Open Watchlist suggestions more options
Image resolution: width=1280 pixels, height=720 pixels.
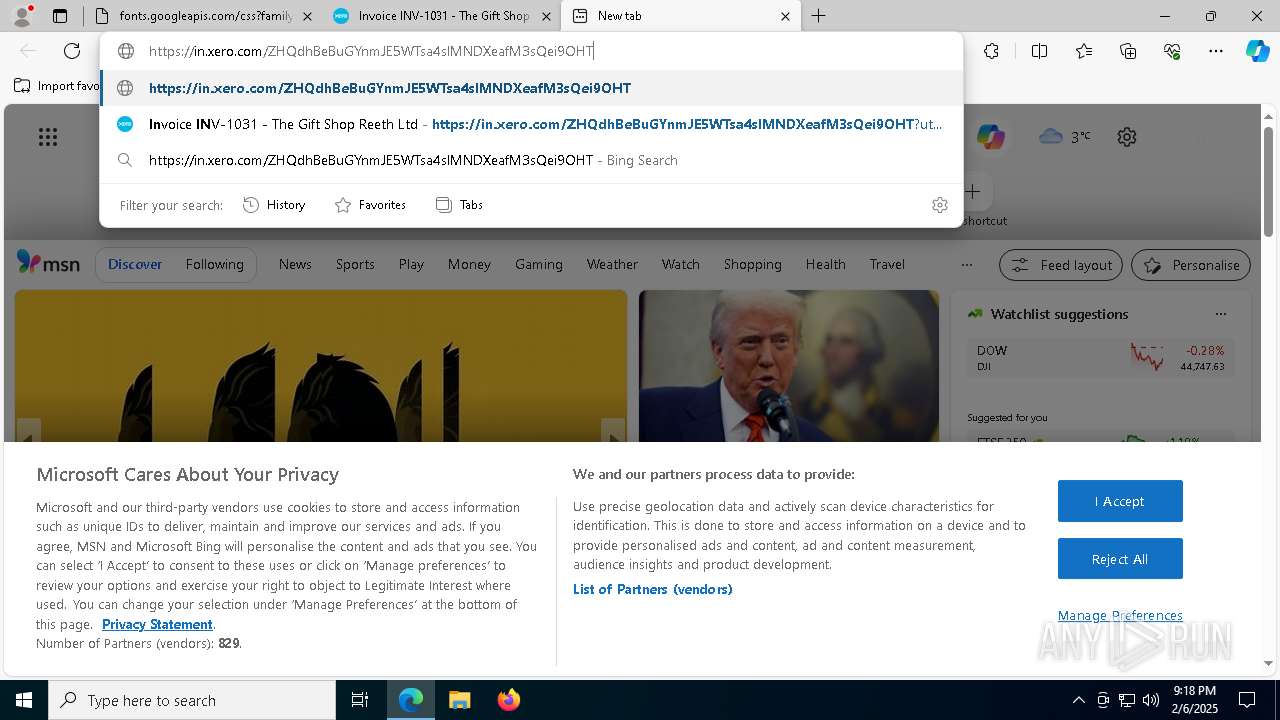click(x=1220, y=314)
